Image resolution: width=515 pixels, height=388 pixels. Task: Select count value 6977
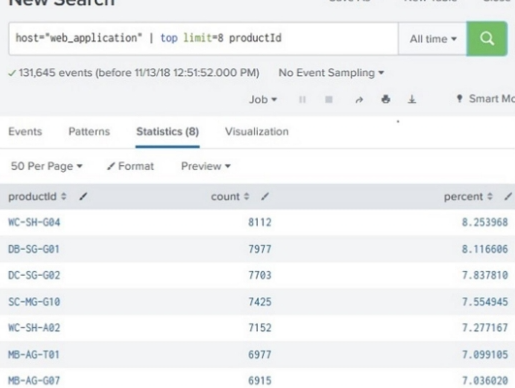pyautogui.click(x=260, y=355)
